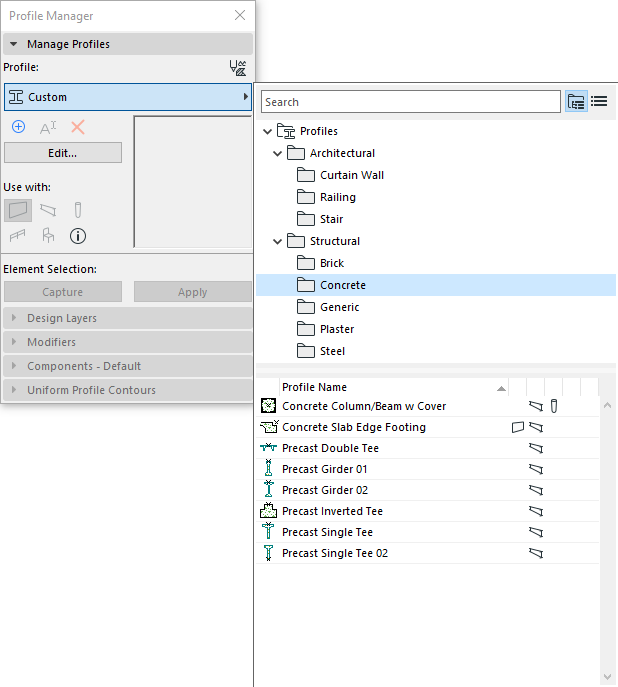Click the info icon under Use with
Image resolution: width=618 pixels, height=687 pixels.
tap(78, 236)
